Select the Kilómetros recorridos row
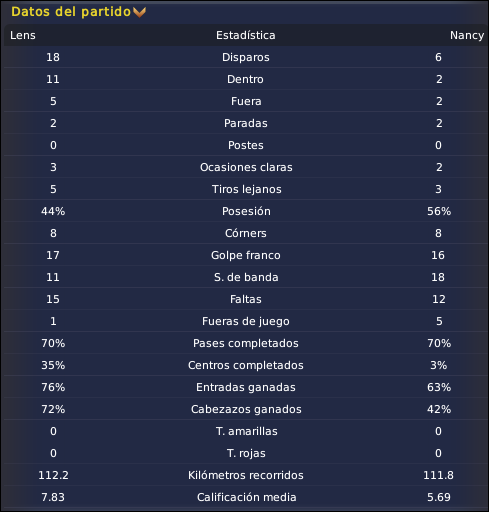 [x=246, y=475]
